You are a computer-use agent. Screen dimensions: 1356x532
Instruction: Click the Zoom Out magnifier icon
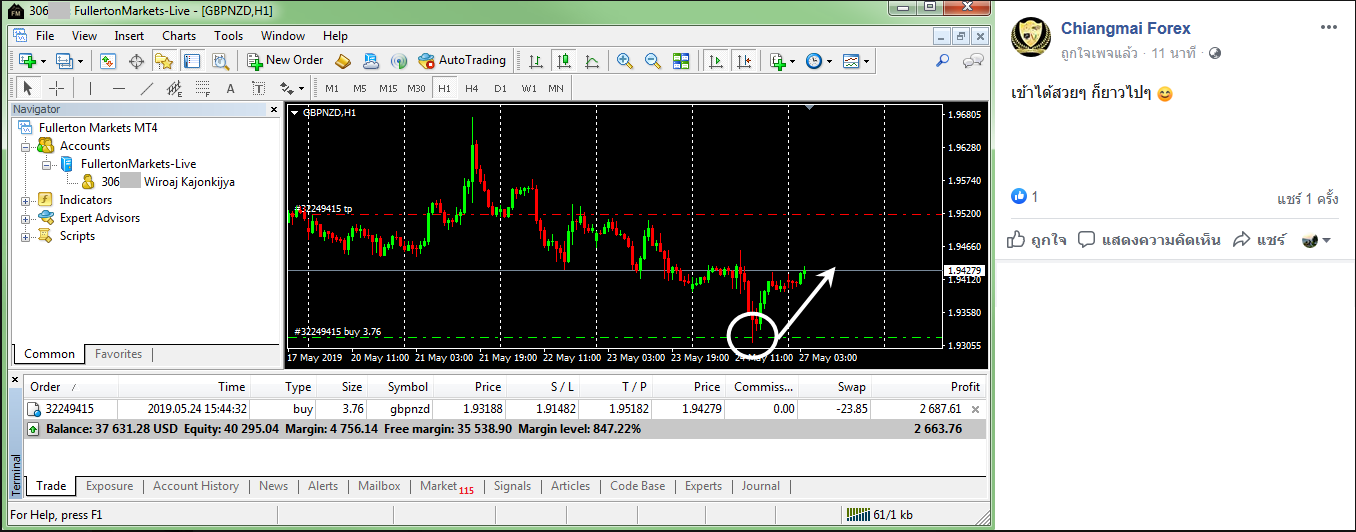click(653, 61)
